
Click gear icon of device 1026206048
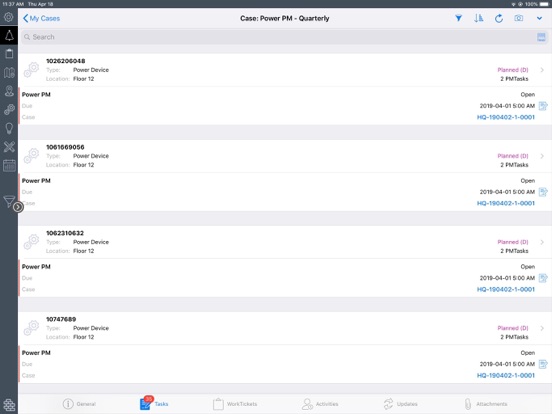click(x=31, y=70)
